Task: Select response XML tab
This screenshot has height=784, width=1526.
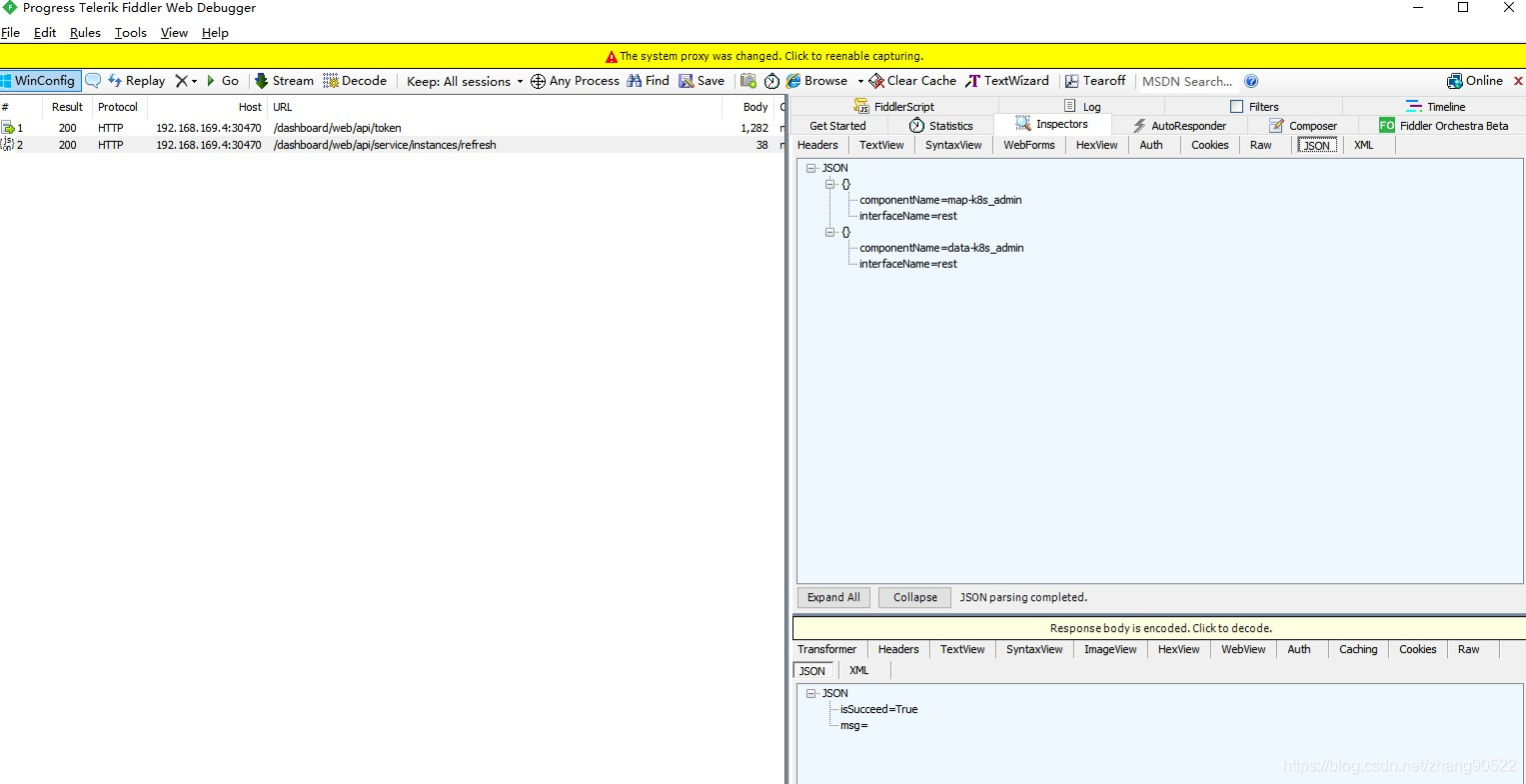Action: click(859, 670)
